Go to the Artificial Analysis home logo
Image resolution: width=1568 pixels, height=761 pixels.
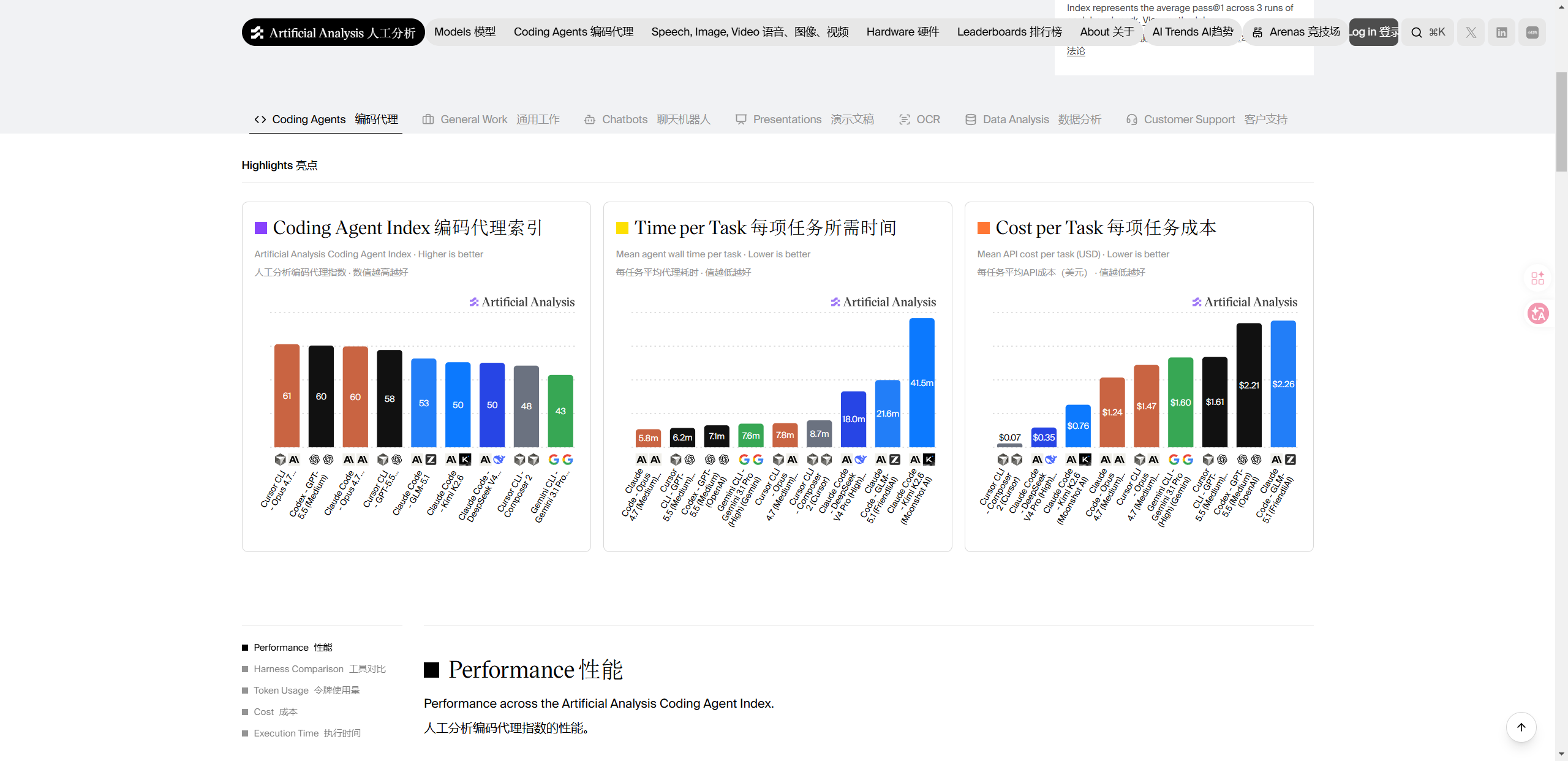coord(333,32)
